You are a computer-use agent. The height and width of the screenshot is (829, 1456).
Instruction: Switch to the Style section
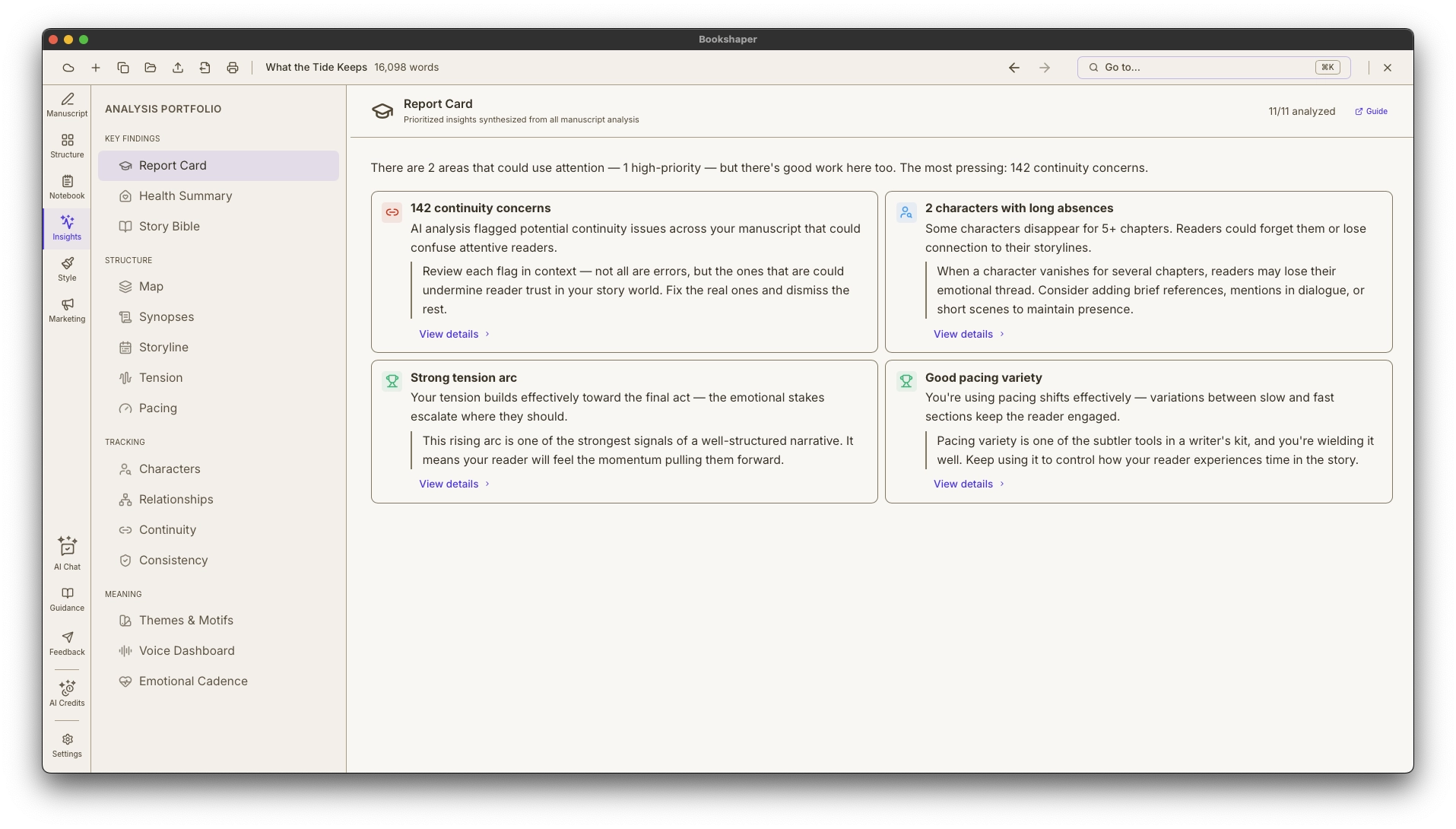pos(67,269)
